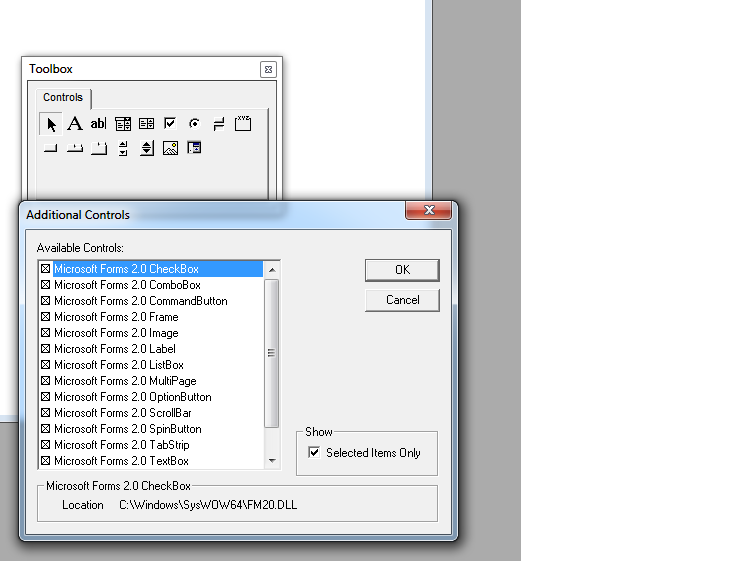Image resolution: width=745 pixels, height=561 pixels.
Task: Select the Microsoft Forms 2.0 SpinButton row
Action: pyautogui.click(x=151, y=429)
